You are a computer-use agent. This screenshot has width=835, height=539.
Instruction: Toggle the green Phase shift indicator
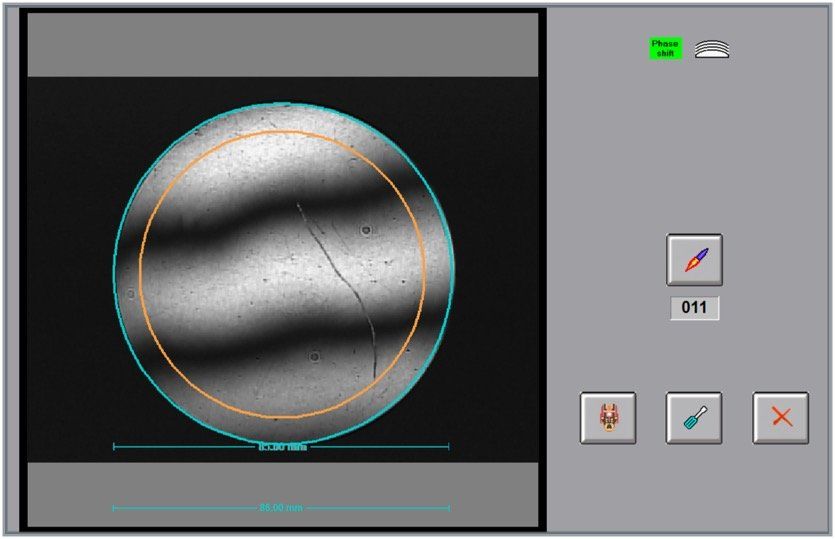(x=665, y=48)
